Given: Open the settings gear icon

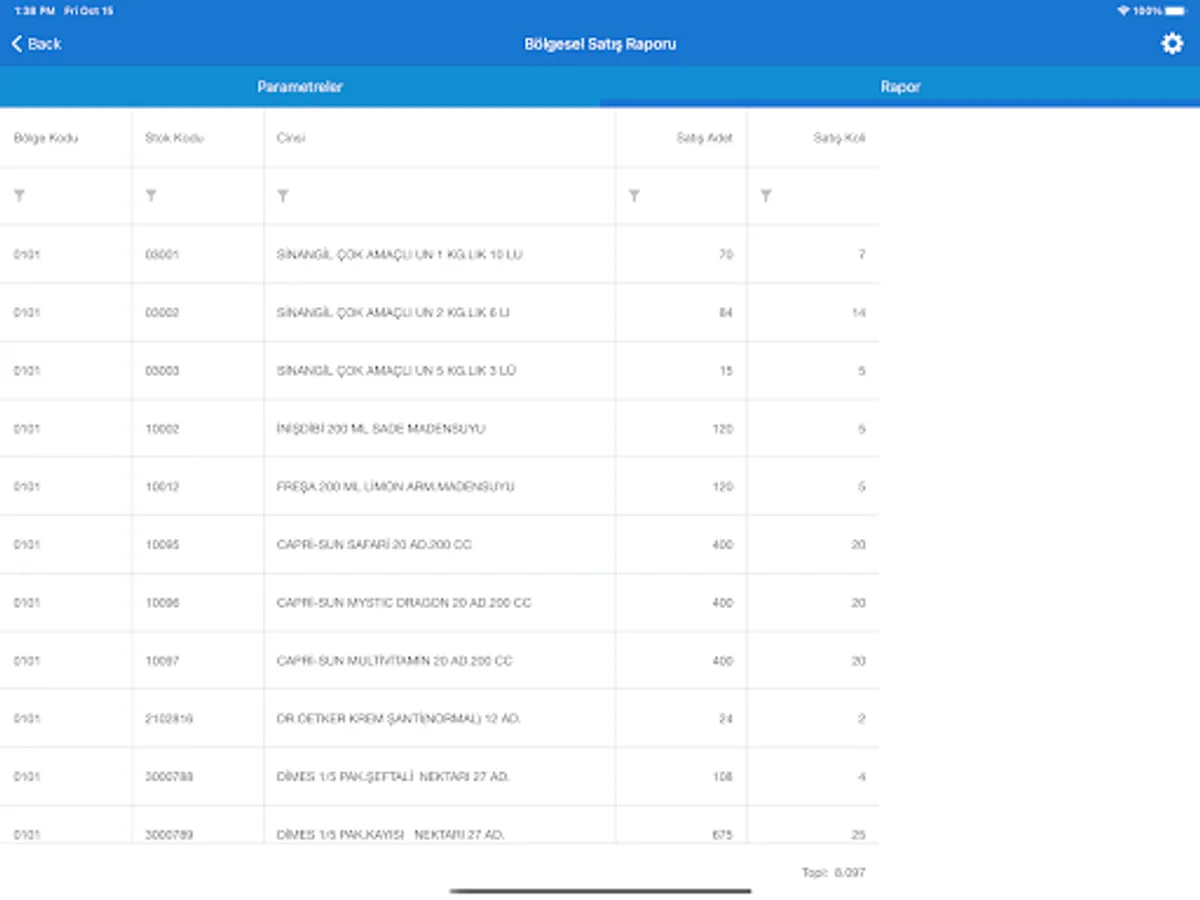Looking at the screenshot, I should [x=1171, y=44].
